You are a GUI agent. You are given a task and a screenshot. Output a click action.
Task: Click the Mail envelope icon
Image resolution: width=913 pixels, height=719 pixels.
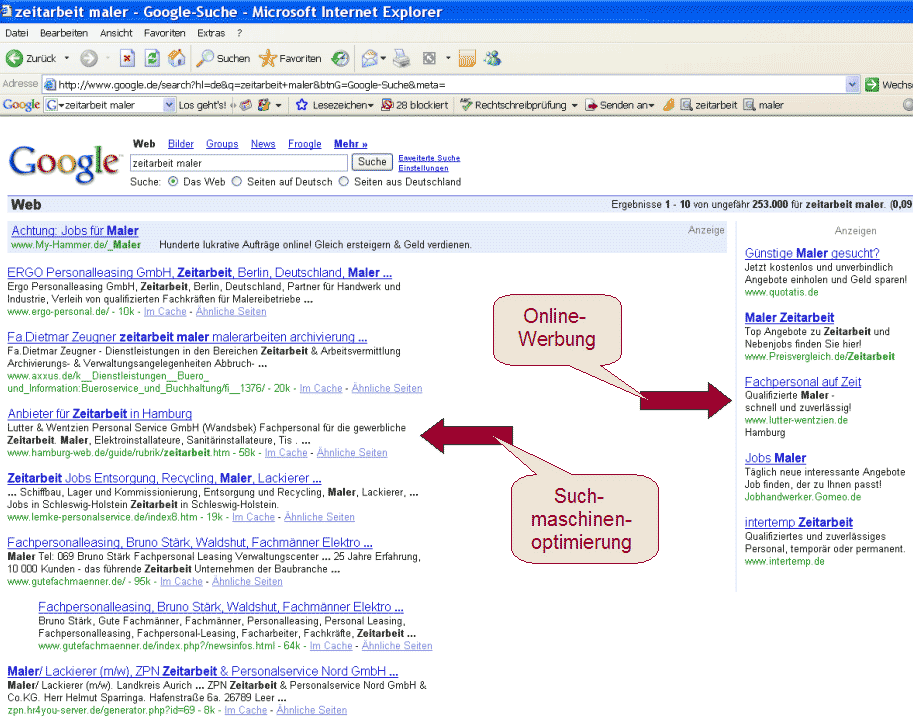click(x=369, y=58)
